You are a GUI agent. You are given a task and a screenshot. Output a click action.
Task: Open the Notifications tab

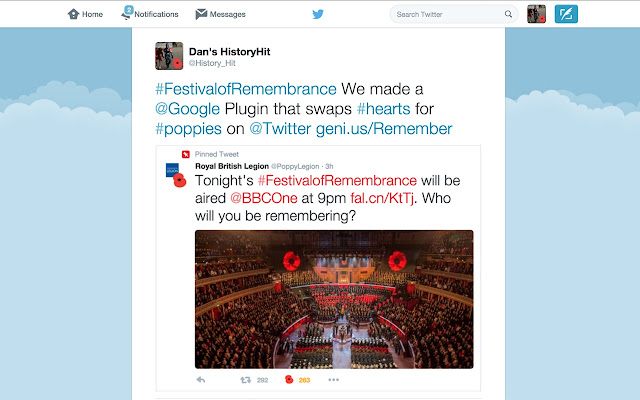click(x=150, y=13)
